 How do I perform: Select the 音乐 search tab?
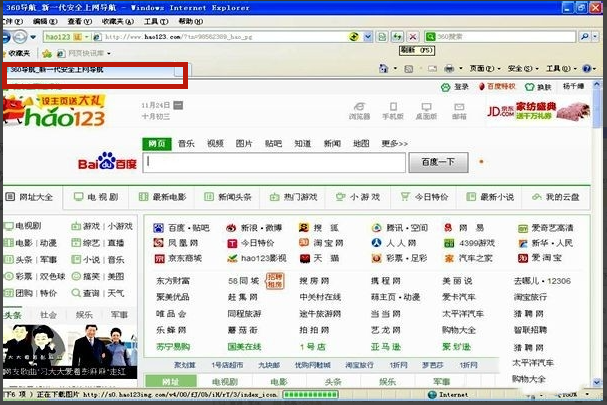point(186,144)
